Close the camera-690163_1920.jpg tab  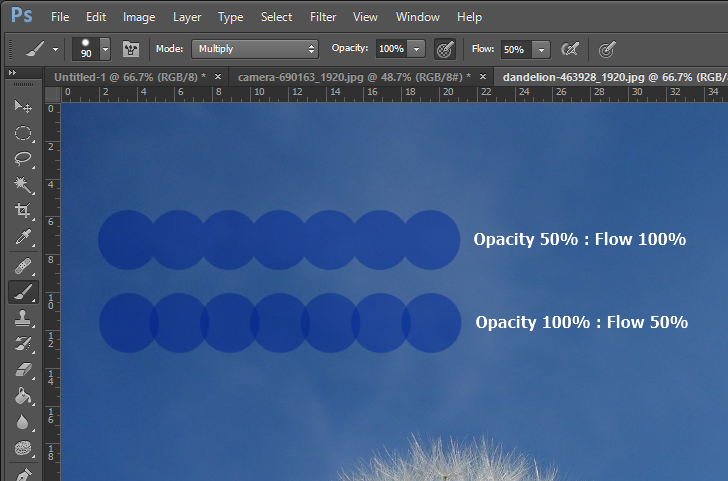pyautogui.click(x=483, y=77)
